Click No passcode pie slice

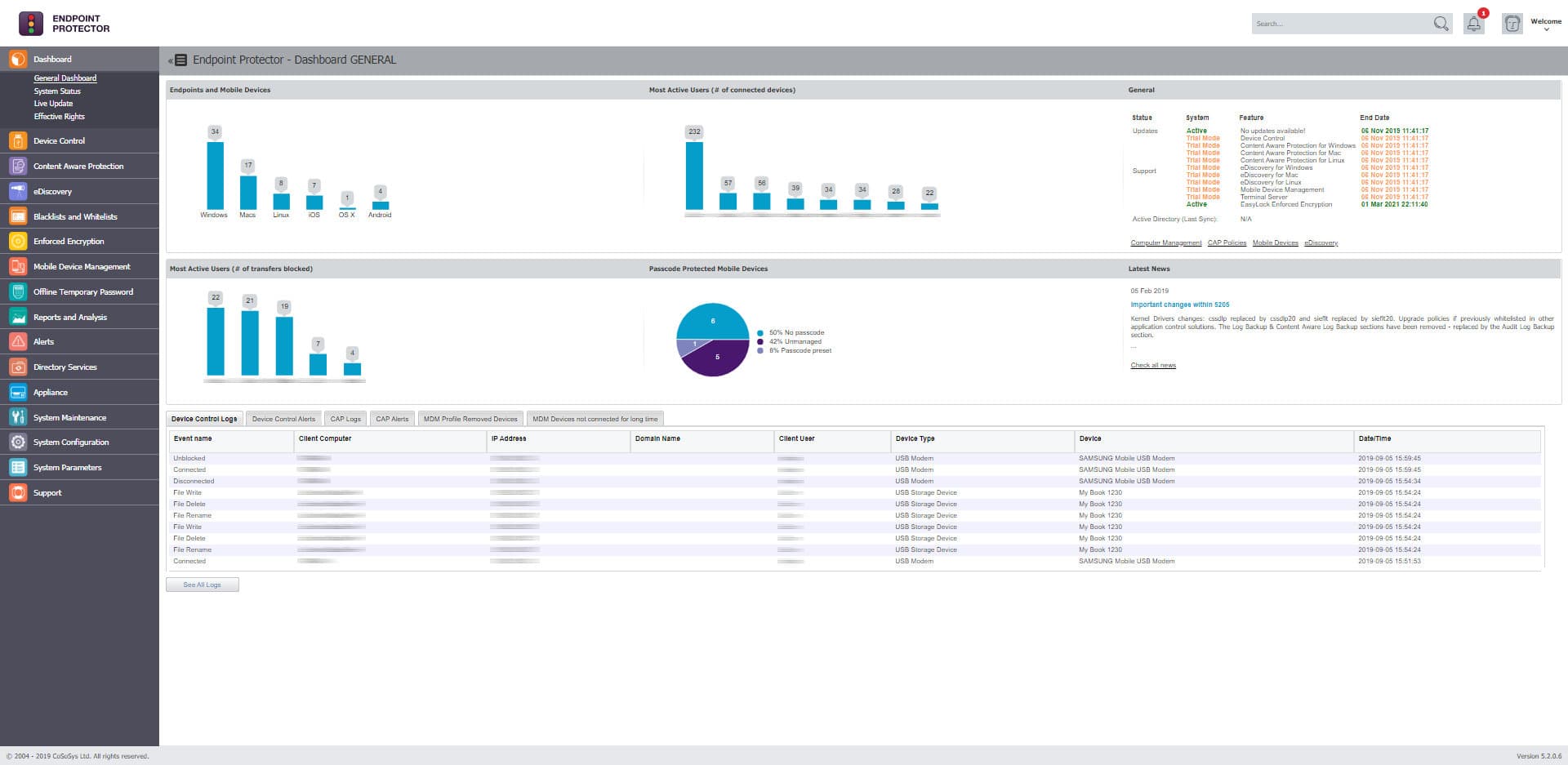click(x=713, y=320)
